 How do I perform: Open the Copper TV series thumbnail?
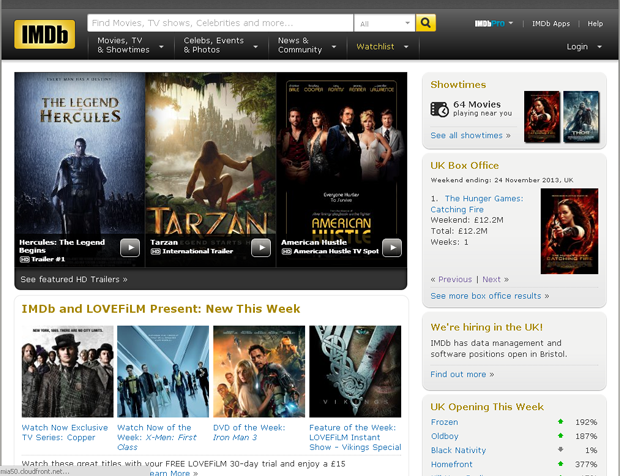[67, 371]
